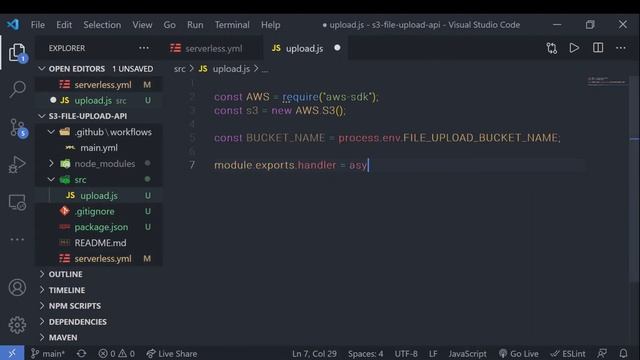The width and height of the screenshot is (640, 360).
Task: Change end of line sequence LF
Action: tap(433, 353)
